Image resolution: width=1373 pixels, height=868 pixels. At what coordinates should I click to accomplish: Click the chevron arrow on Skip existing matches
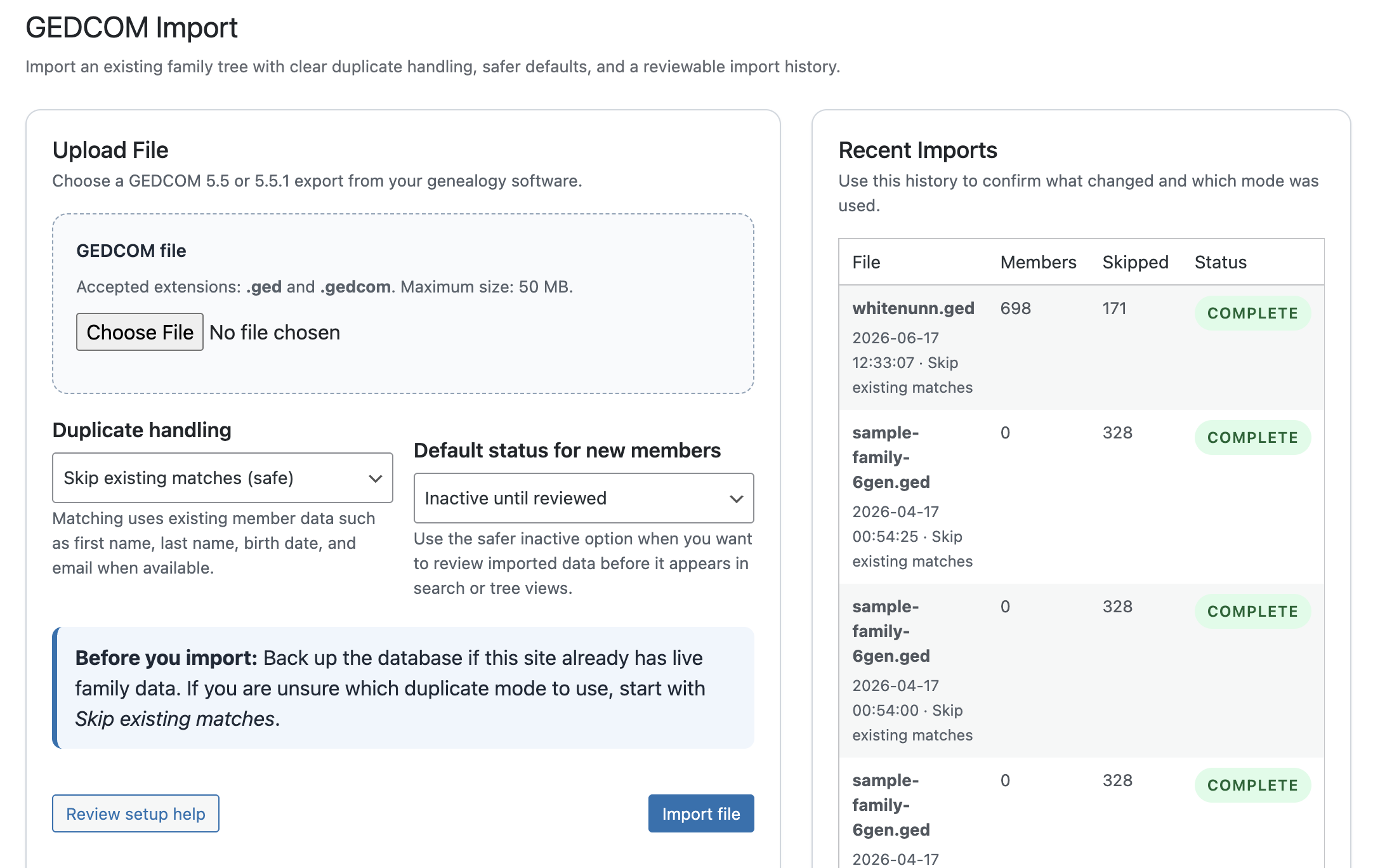(x=376, y=478)
